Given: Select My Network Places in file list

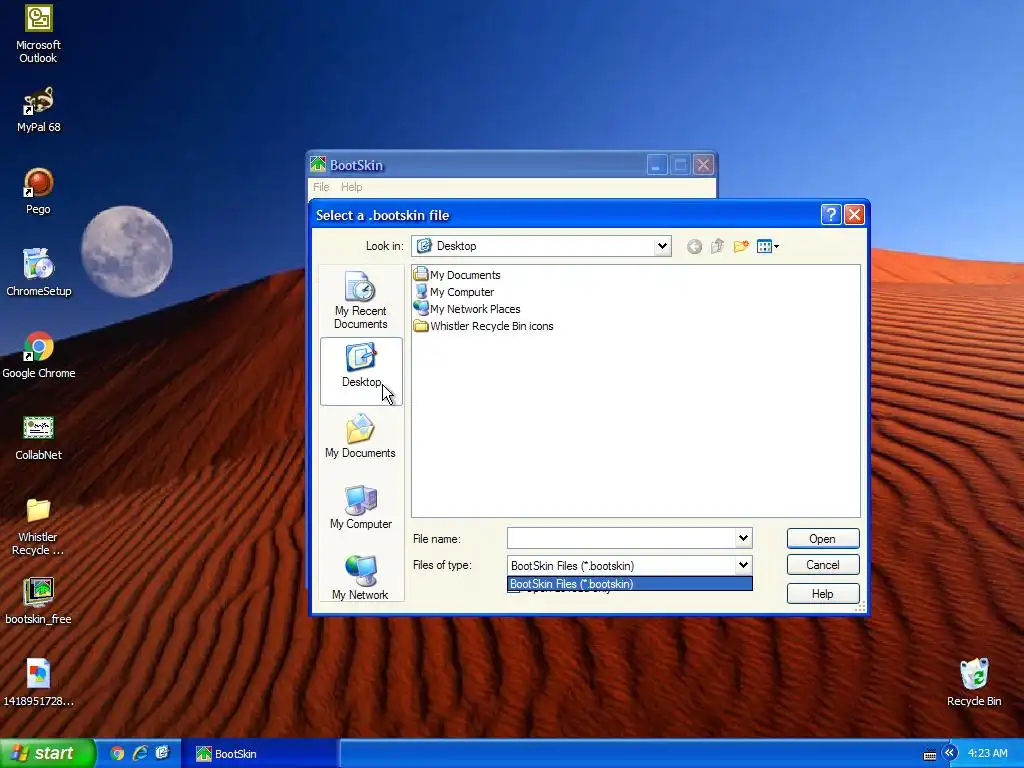Looking at the screenshot, I should 468,309.
